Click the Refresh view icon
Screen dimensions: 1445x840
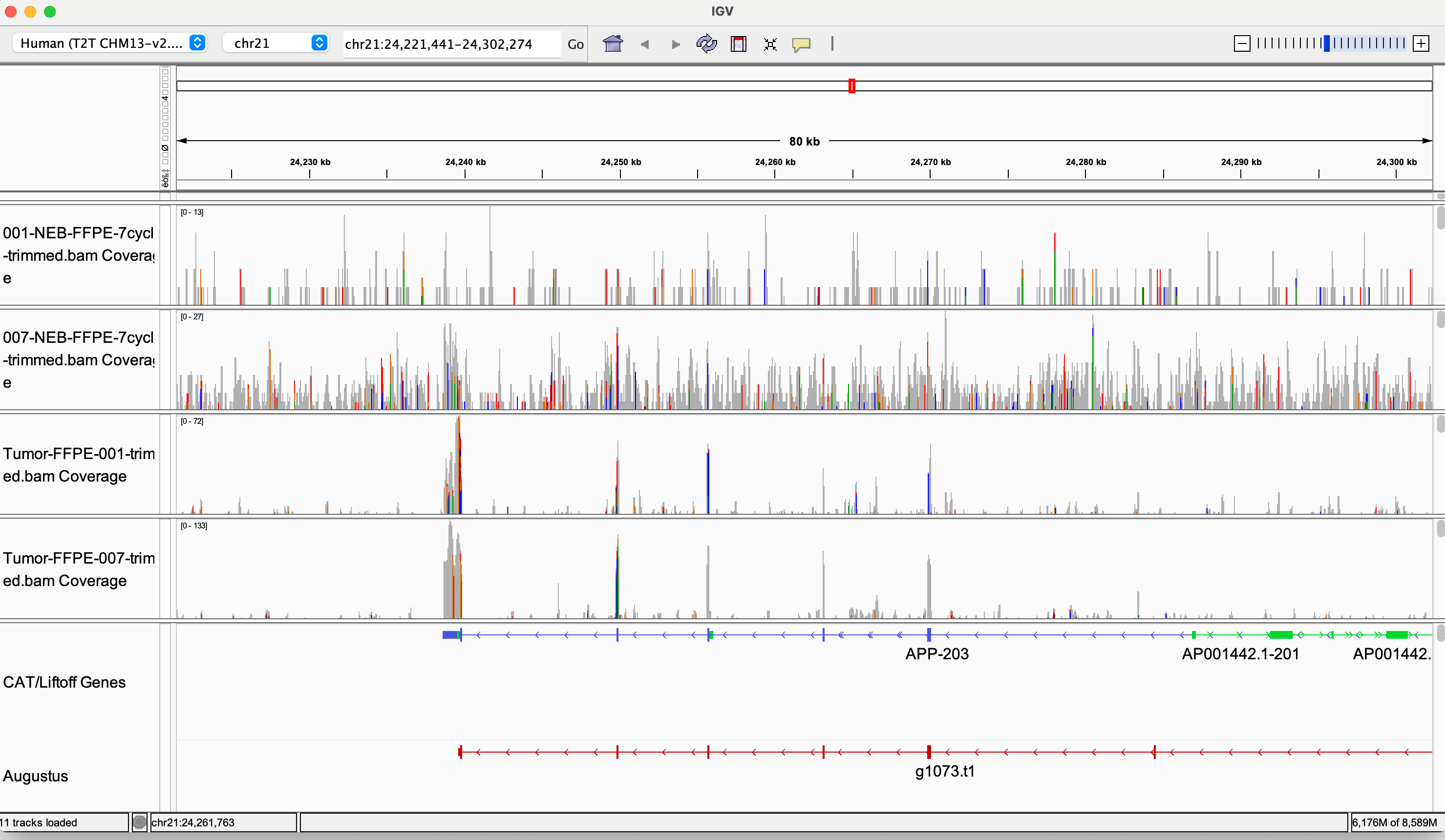coord(706,43)
